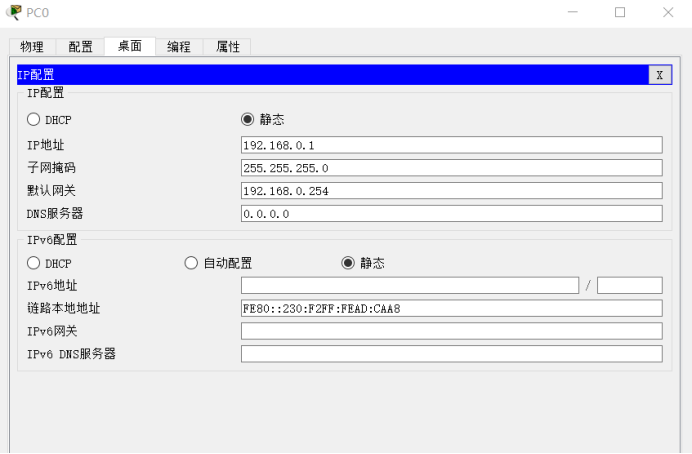Click the blue IP配置 title bar
The height and width of the screenshot is (454, 692).
[333, 75]
